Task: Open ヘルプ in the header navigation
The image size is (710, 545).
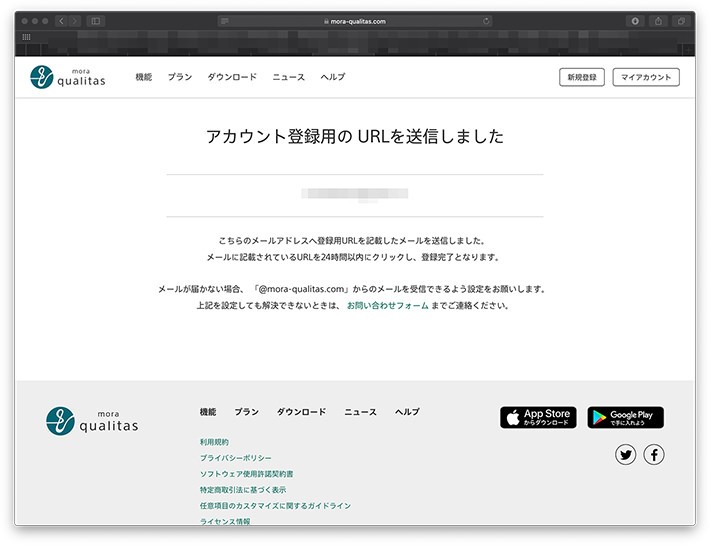Action: pyautogui.click(x=333, y=77)
